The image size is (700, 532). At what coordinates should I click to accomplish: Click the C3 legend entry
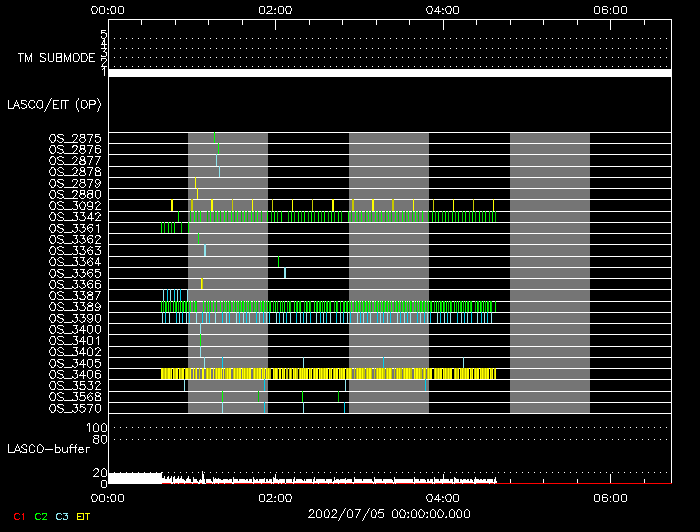click(62, 516)
